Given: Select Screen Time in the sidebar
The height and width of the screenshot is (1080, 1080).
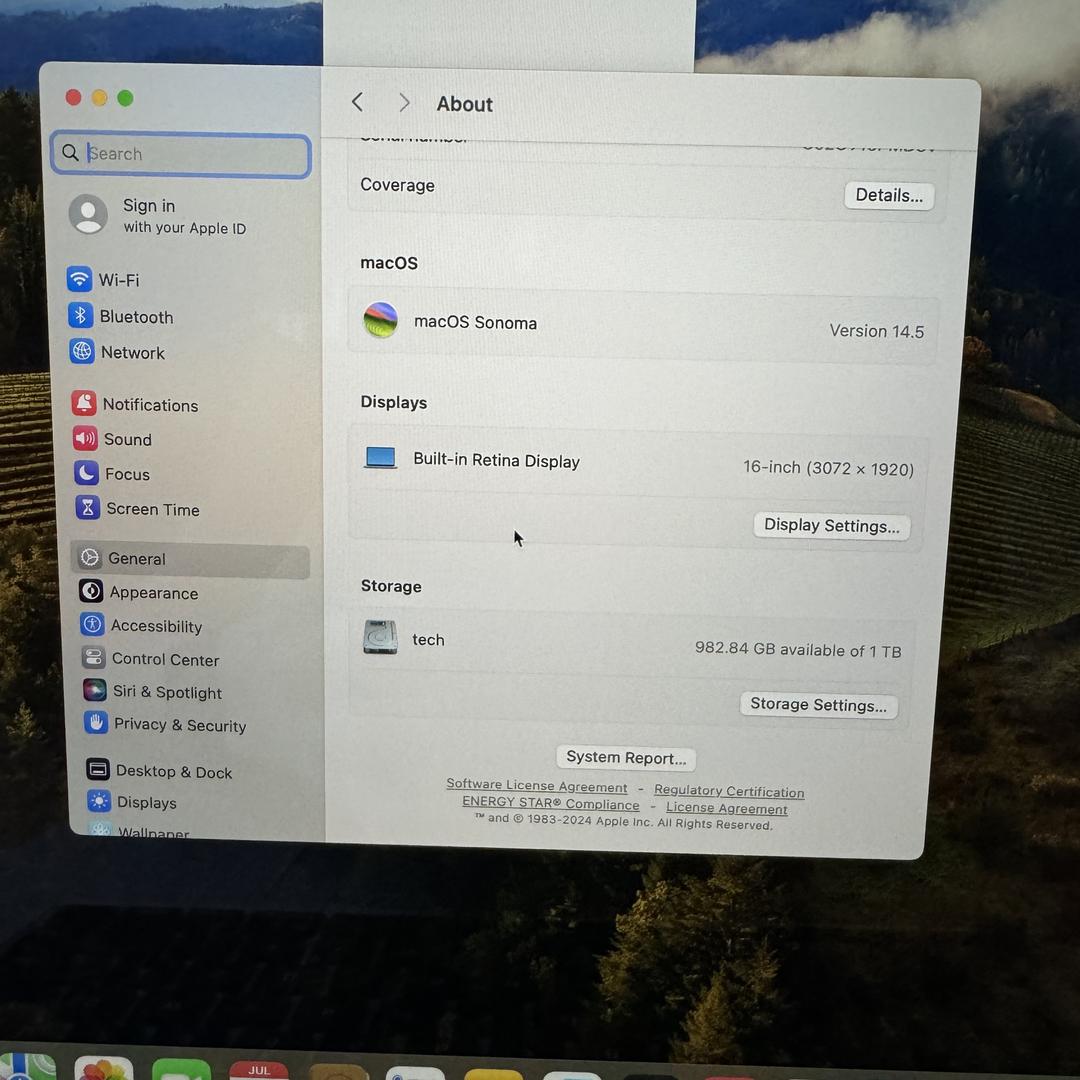Looking at the screenshot, I should pos(153,510).
